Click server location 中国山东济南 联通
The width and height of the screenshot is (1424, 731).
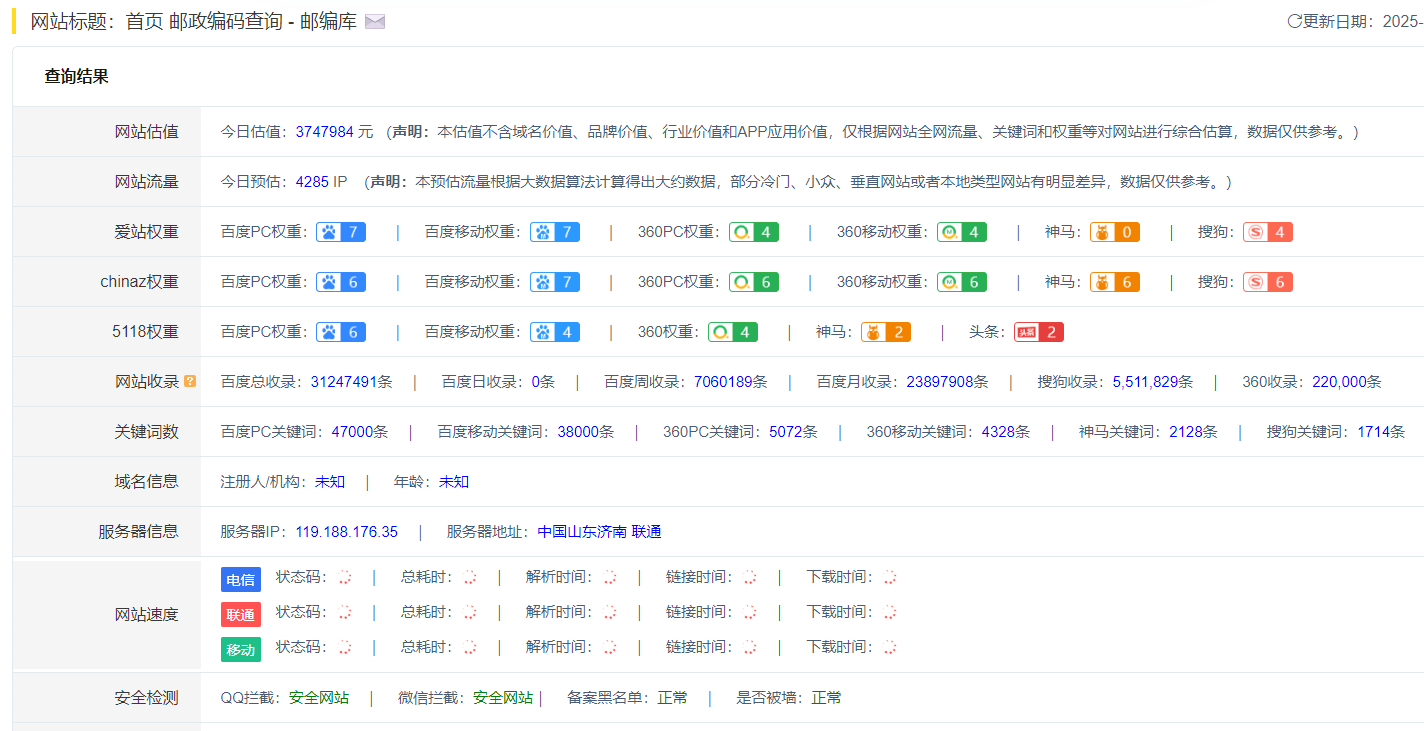pos(599,531)
